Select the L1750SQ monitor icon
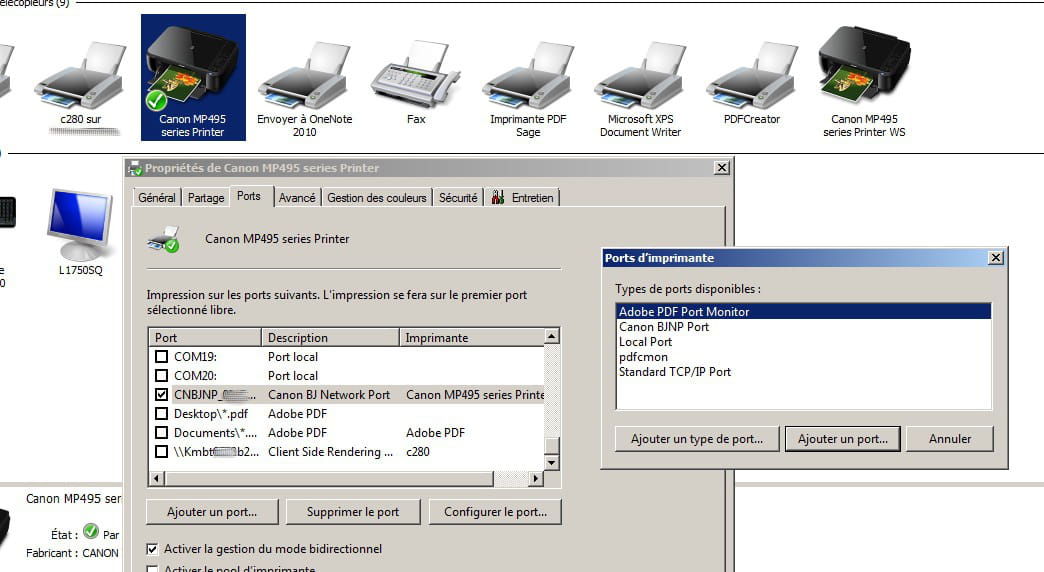 [x=80, y=224]
